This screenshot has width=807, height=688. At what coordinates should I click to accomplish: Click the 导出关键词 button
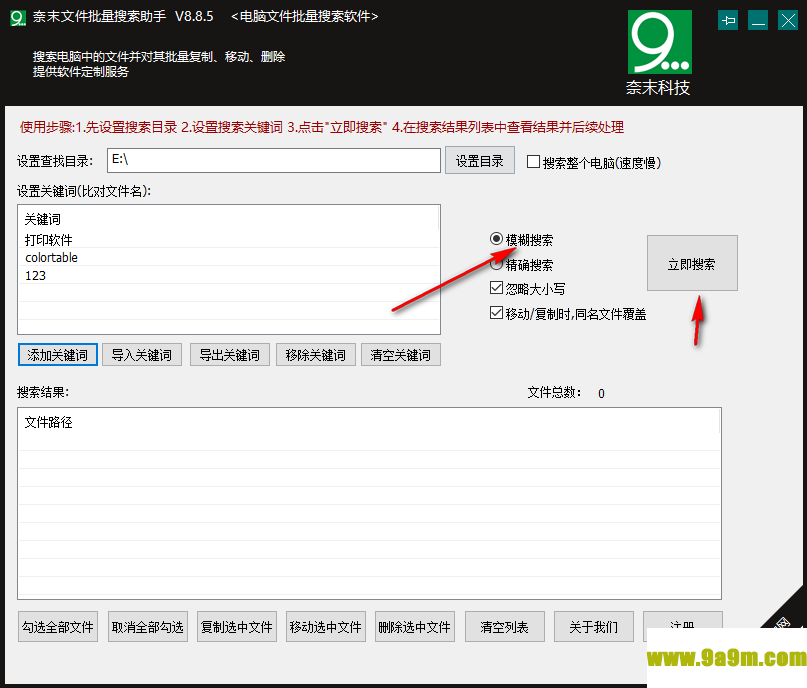(x=230, y=355)
